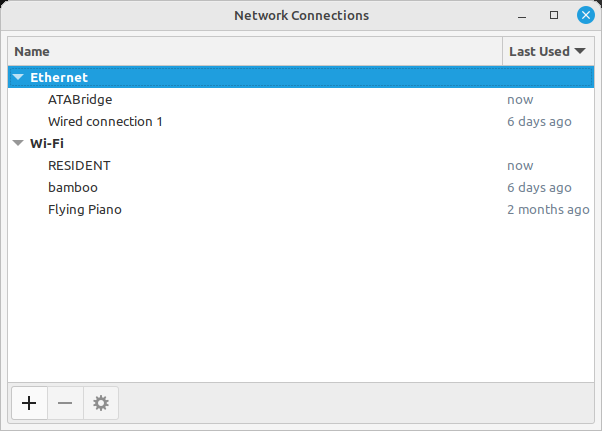602x431 pixels.
Task: Collapse the Wi-Fi group triangle
Action: tap(18, 143)
